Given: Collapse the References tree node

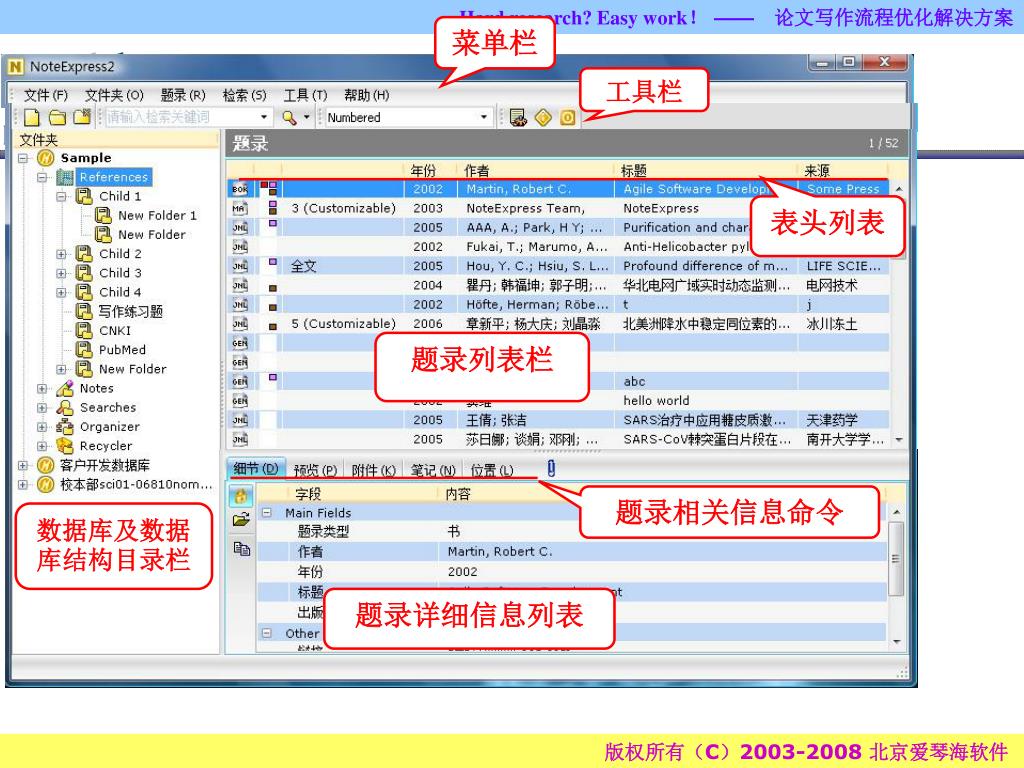Looking at the screenshot, I should tap(42, 177).
